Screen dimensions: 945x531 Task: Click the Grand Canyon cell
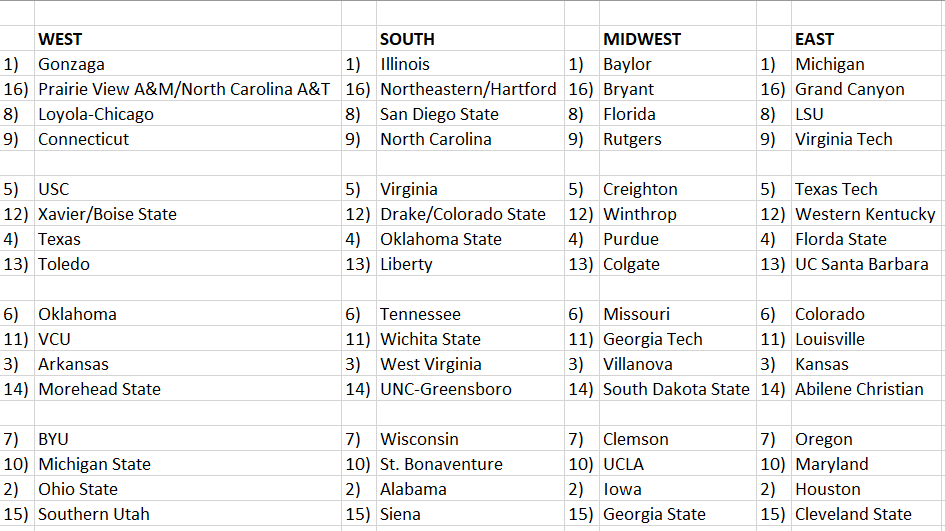pyautogui.click(x=849, y=89)
